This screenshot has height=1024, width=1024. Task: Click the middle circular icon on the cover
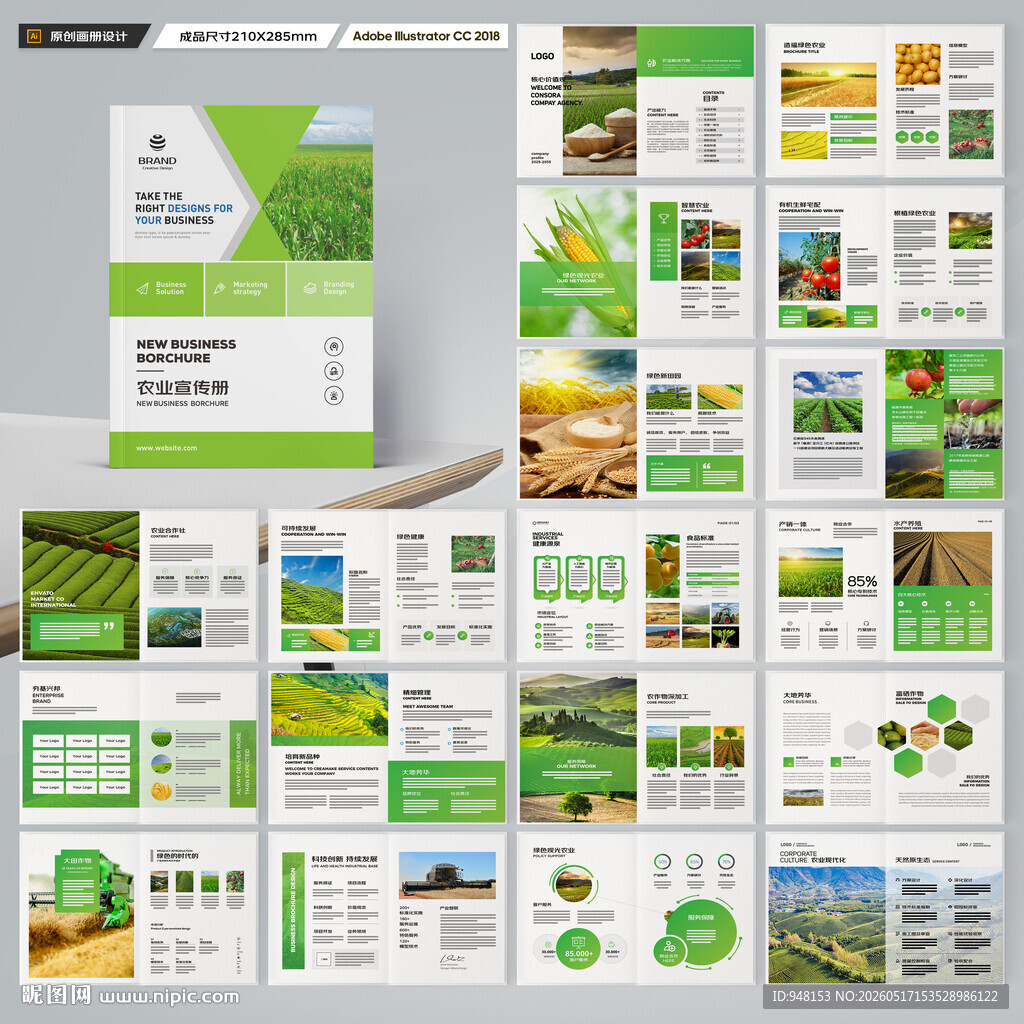[334, 371]
